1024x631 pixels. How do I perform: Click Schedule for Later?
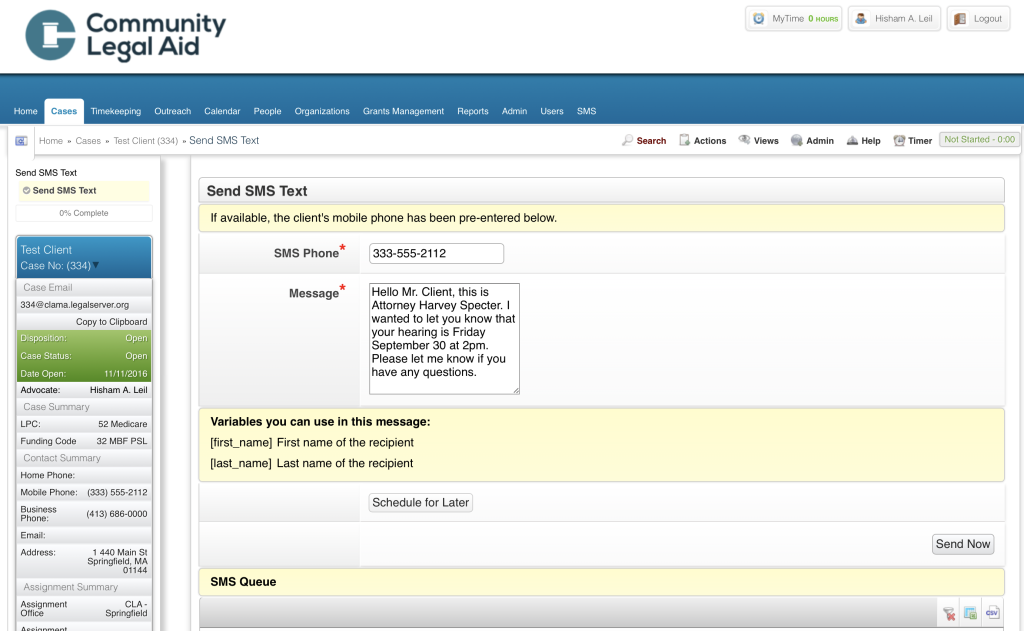pos(420,502)
